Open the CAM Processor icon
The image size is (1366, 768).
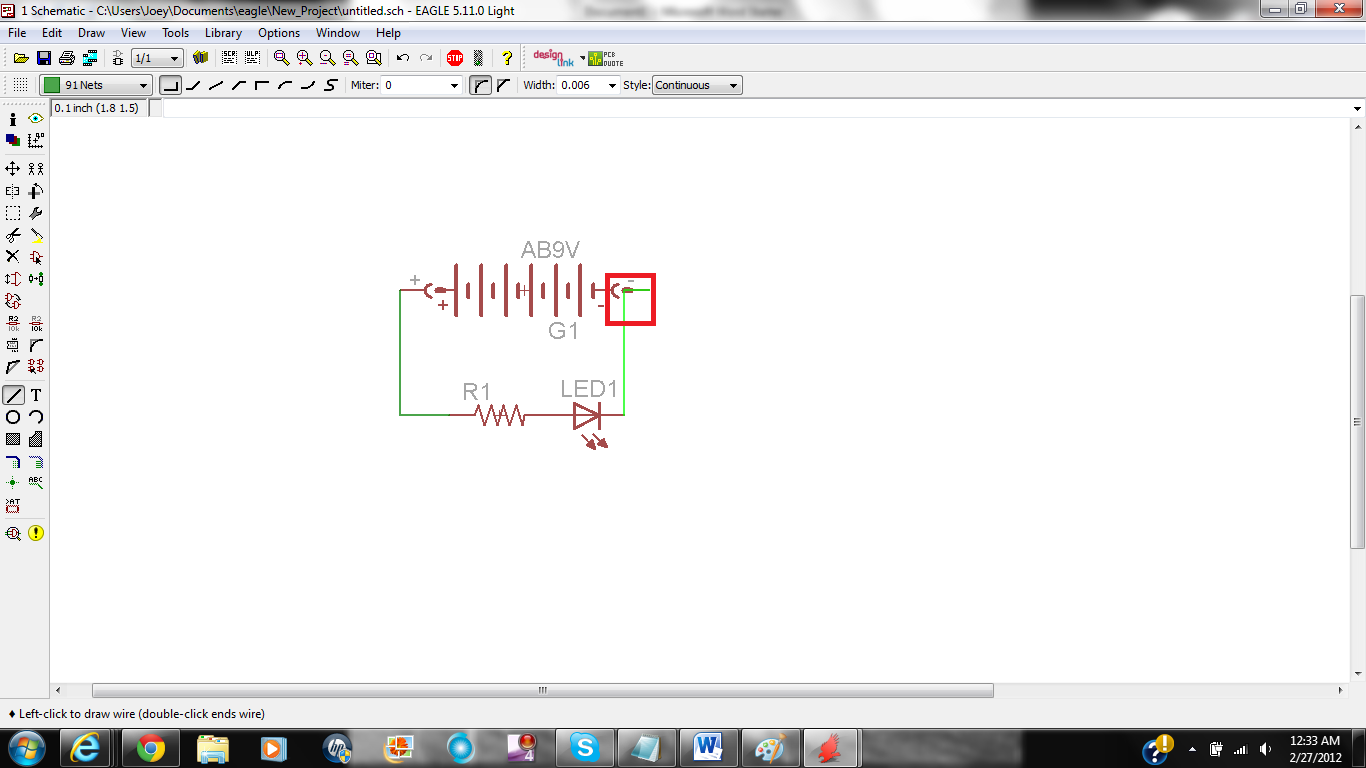(90, 57)
